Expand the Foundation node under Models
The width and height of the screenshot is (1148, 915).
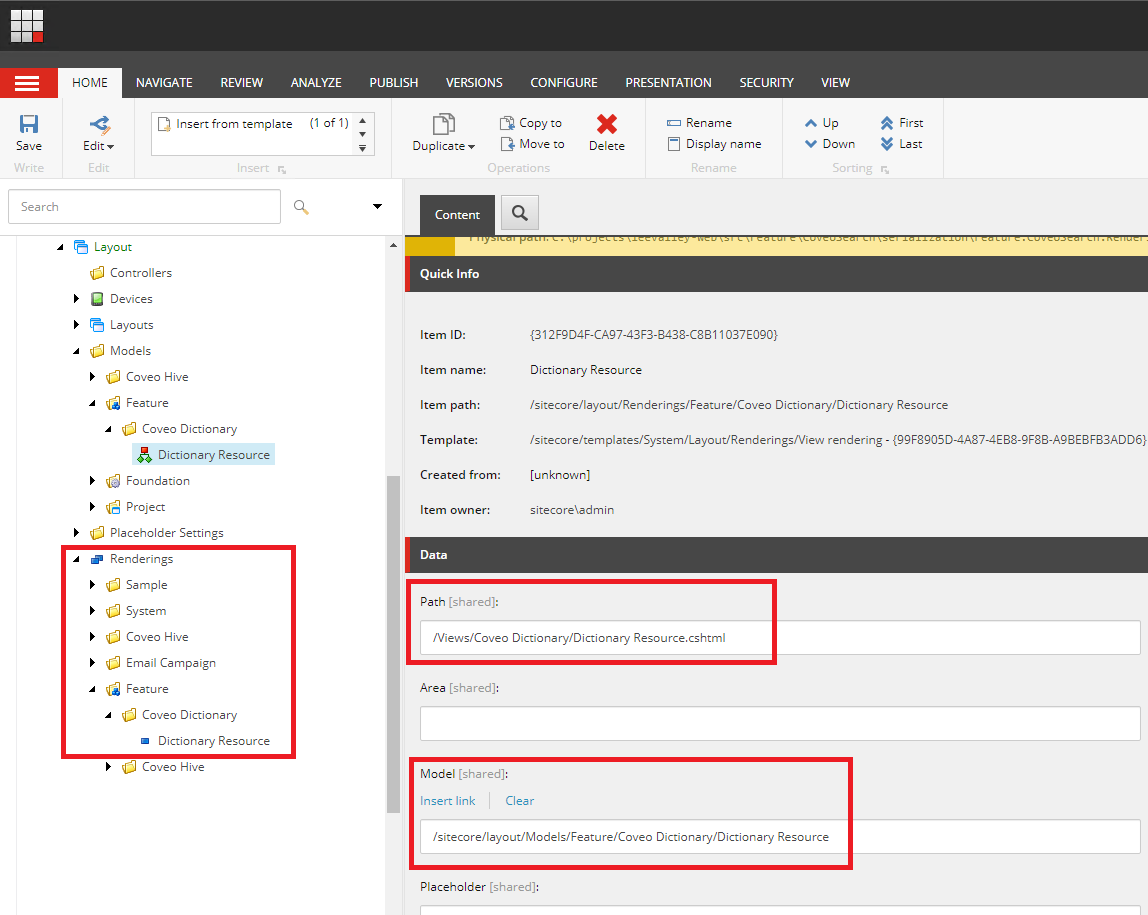pyautogui.click(x=92, y=481)
